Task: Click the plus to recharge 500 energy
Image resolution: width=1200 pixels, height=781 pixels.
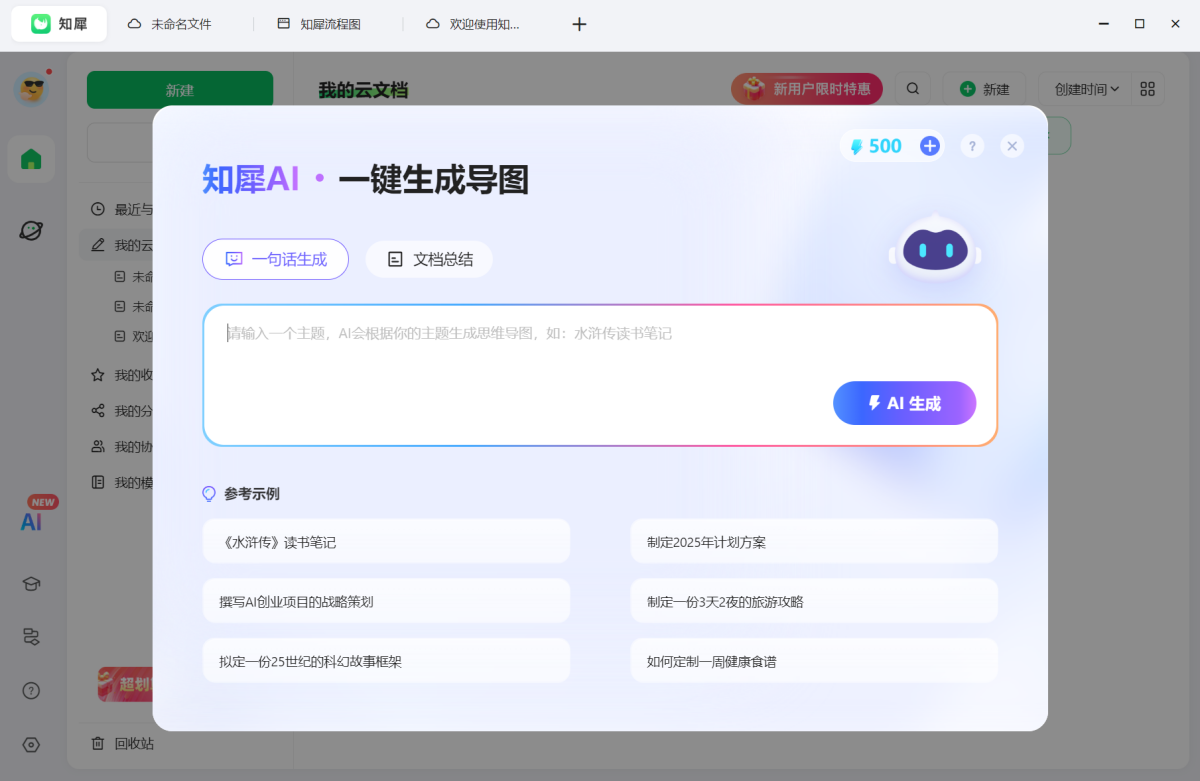Action: click(929, 145)
